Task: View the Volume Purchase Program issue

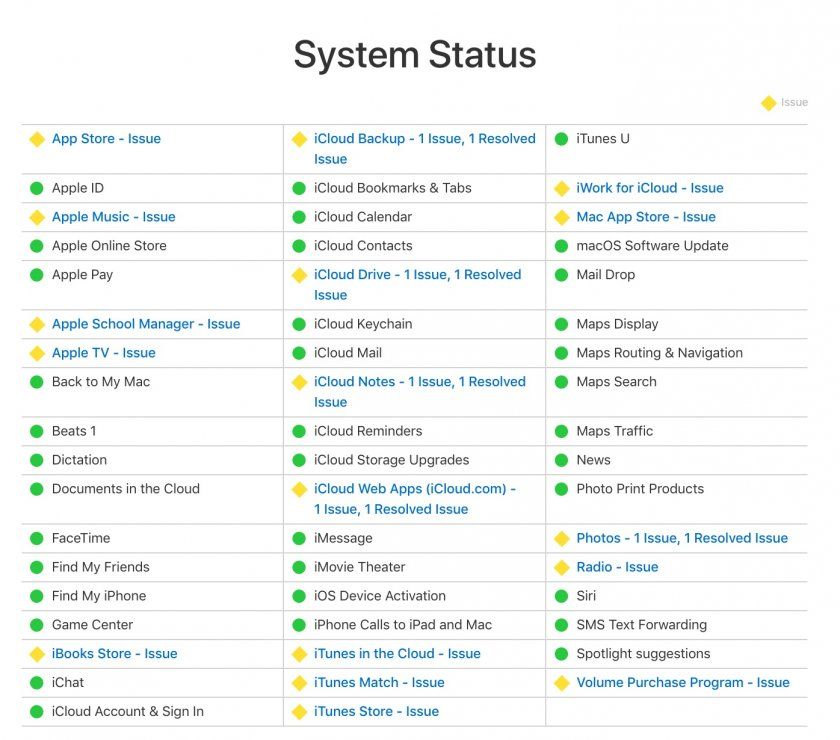Action: 682,683
